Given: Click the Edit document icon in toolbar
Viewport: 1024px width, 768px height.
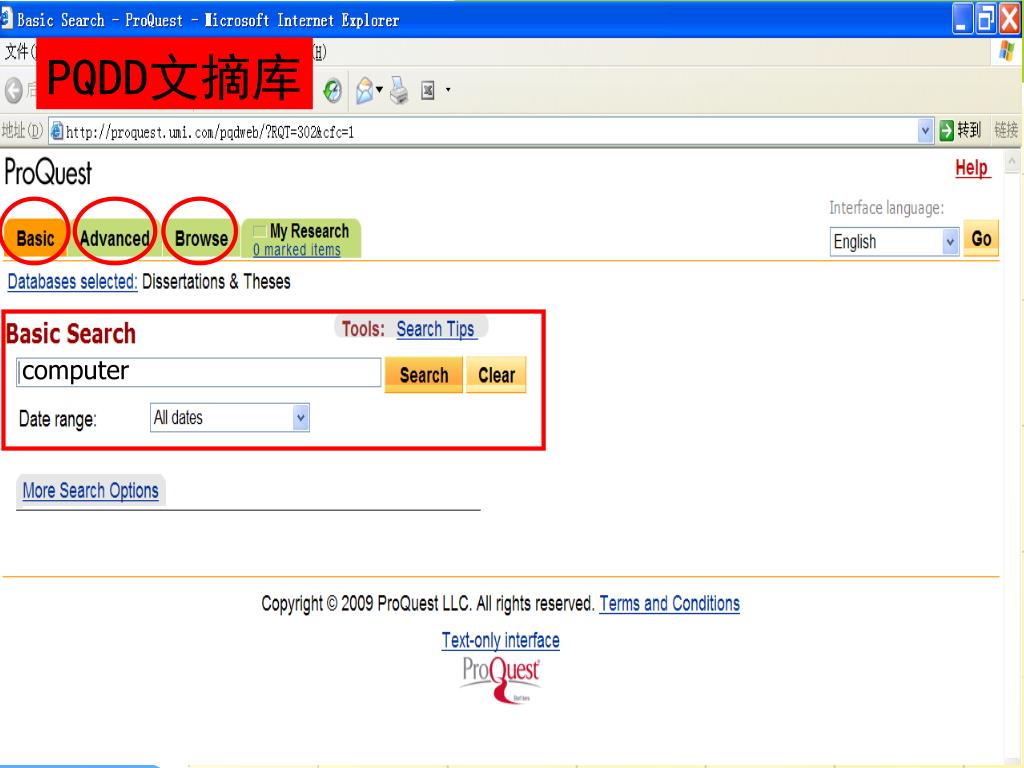Looking at the screenshot, I should point(428,90).
